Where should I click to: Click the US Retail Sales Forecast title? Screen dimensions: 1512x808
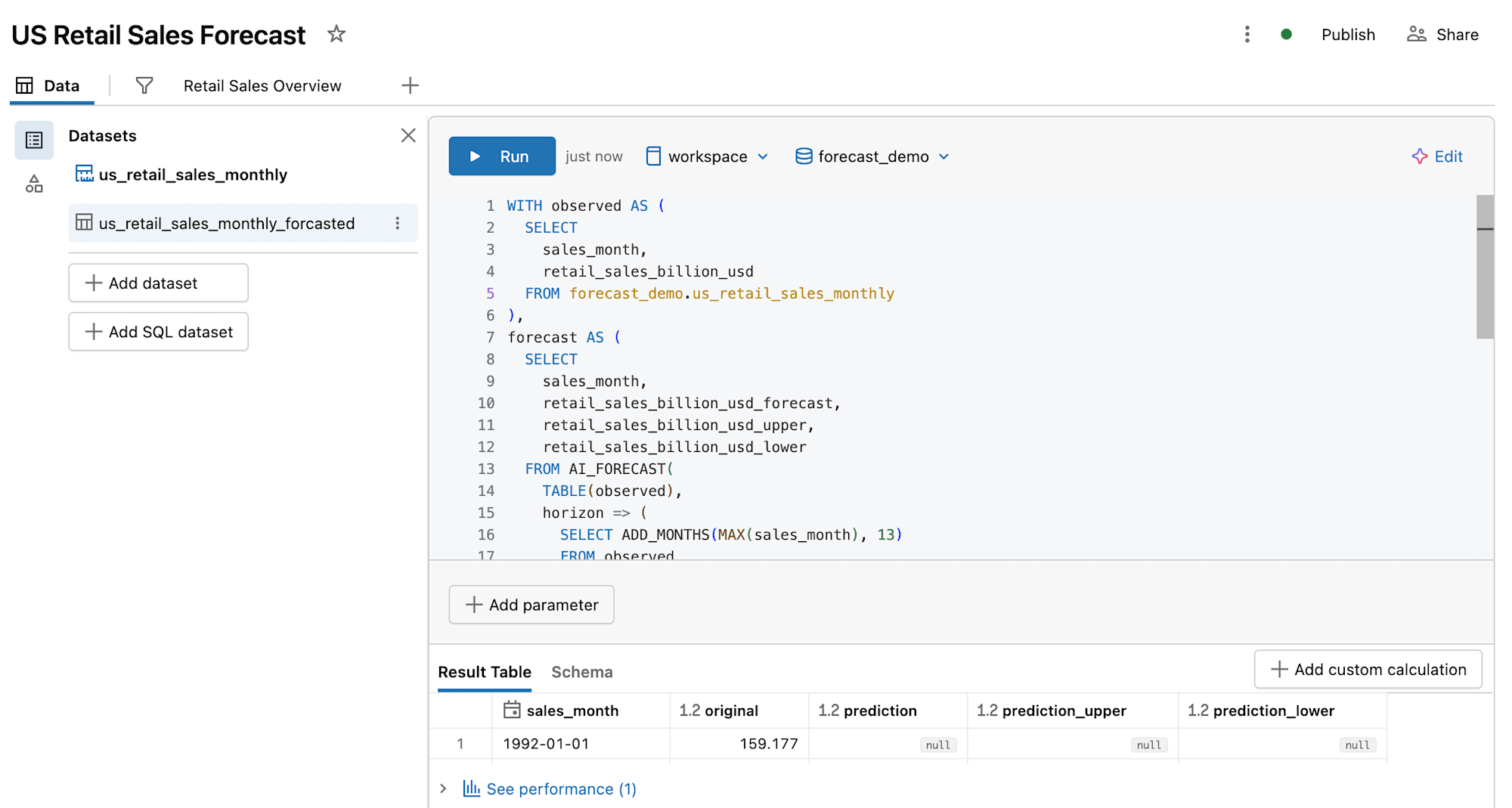158,35
